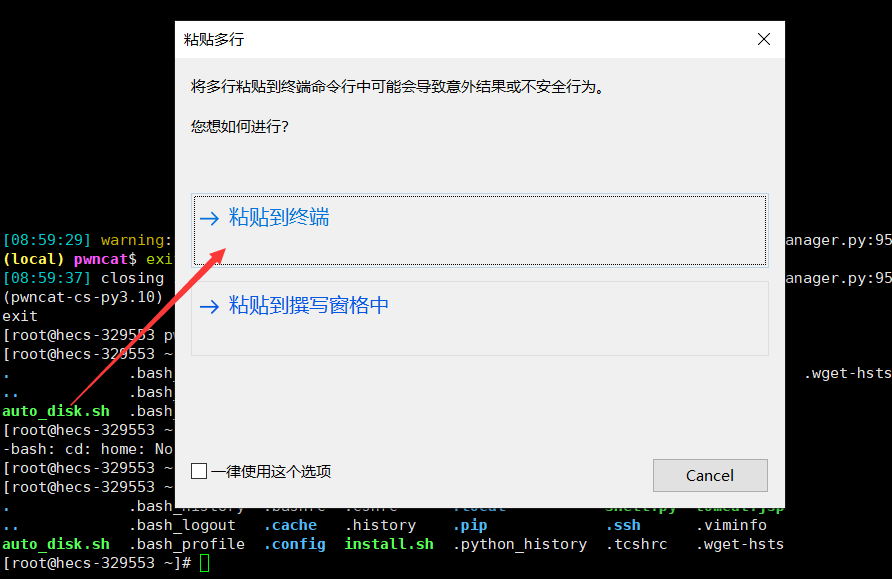The width and height of the screenshot is (892, 579).
Task: Click the .wget-hsts filename
Action: tap(740, 543)
